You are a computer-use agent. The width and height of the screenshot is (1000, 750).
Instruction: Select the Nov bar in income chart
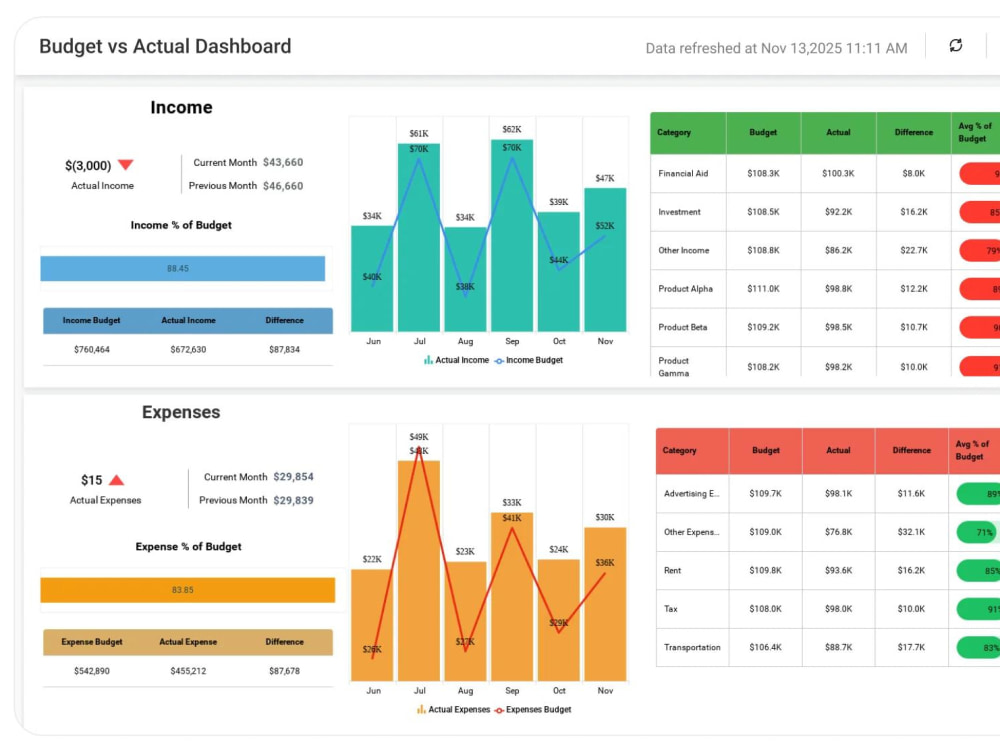tap(605, 260)
